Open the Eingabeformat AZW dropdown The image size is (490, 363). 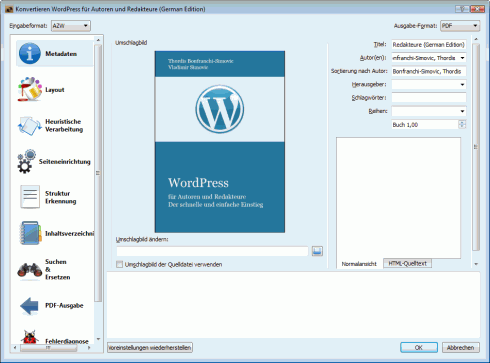(x=71, y=26)
